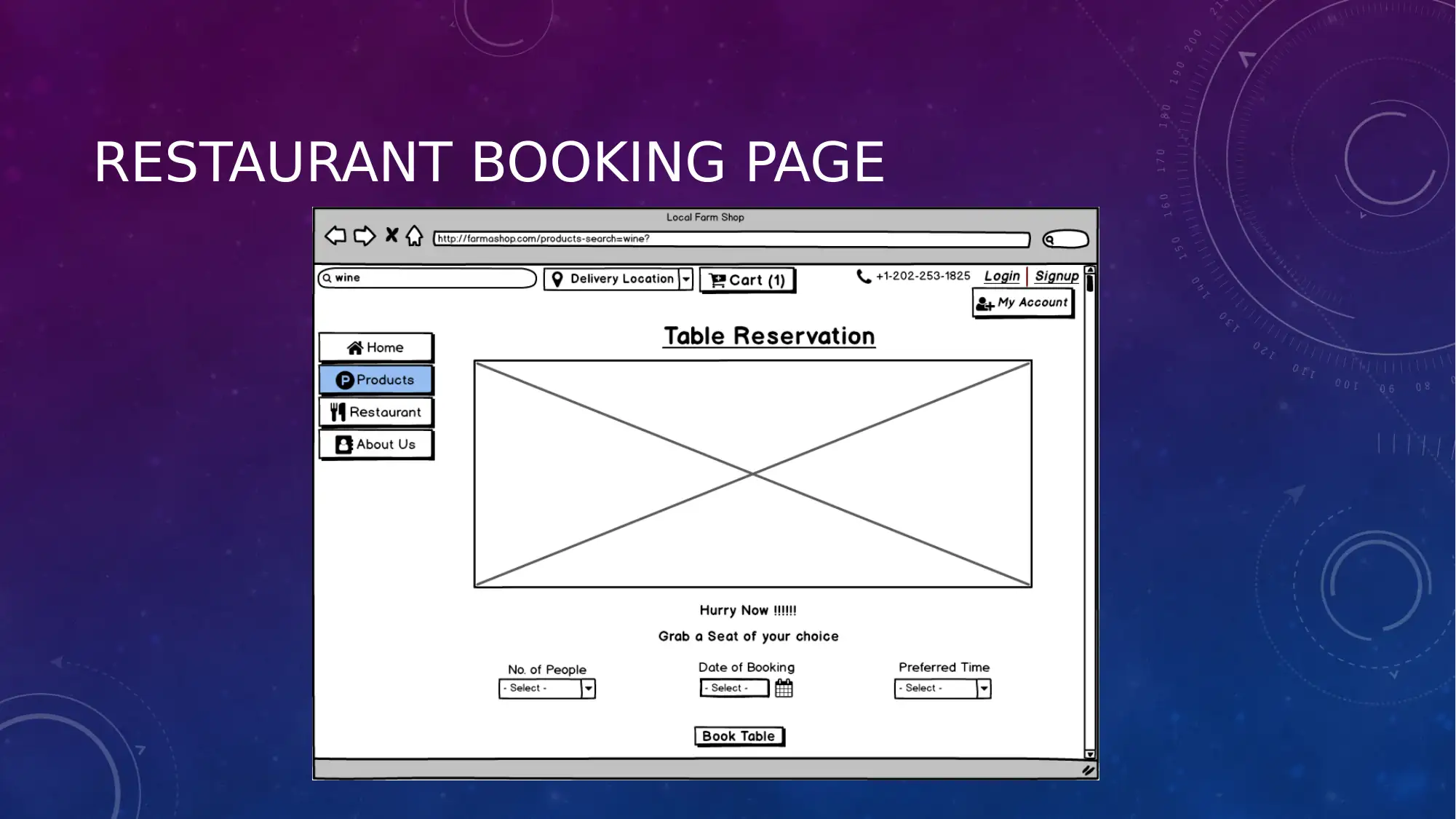This screenshot has height=819, width=1456.
Task: Click the Book Table button
Action: click(739, 735)
